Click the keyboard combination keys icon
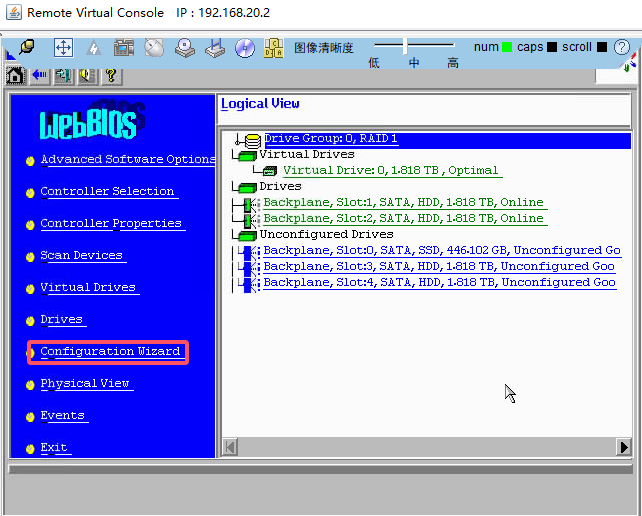Screen dimensions: 642x516 pos(274,48)
